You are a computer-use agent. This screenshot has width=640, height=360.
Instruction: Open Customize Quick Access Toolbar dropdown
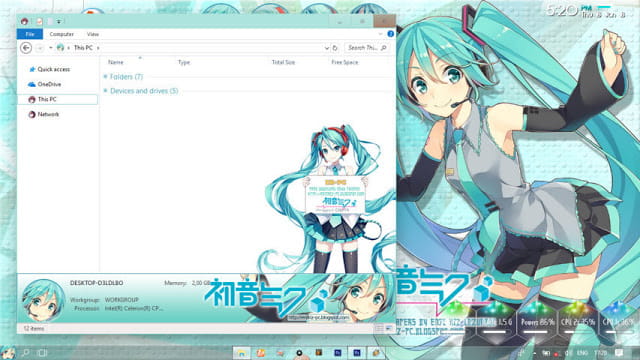59,21
